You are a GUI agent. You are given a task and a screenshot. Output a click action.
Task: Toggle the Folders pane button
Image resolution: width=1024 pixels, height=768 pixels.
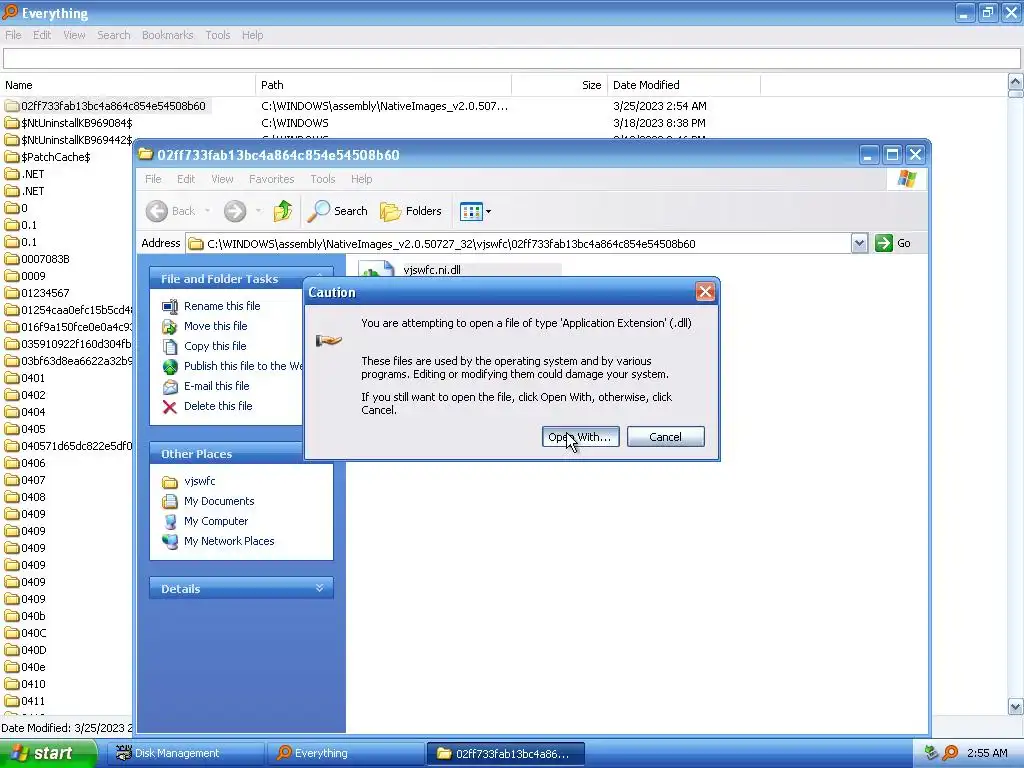(x=411, y=211)
